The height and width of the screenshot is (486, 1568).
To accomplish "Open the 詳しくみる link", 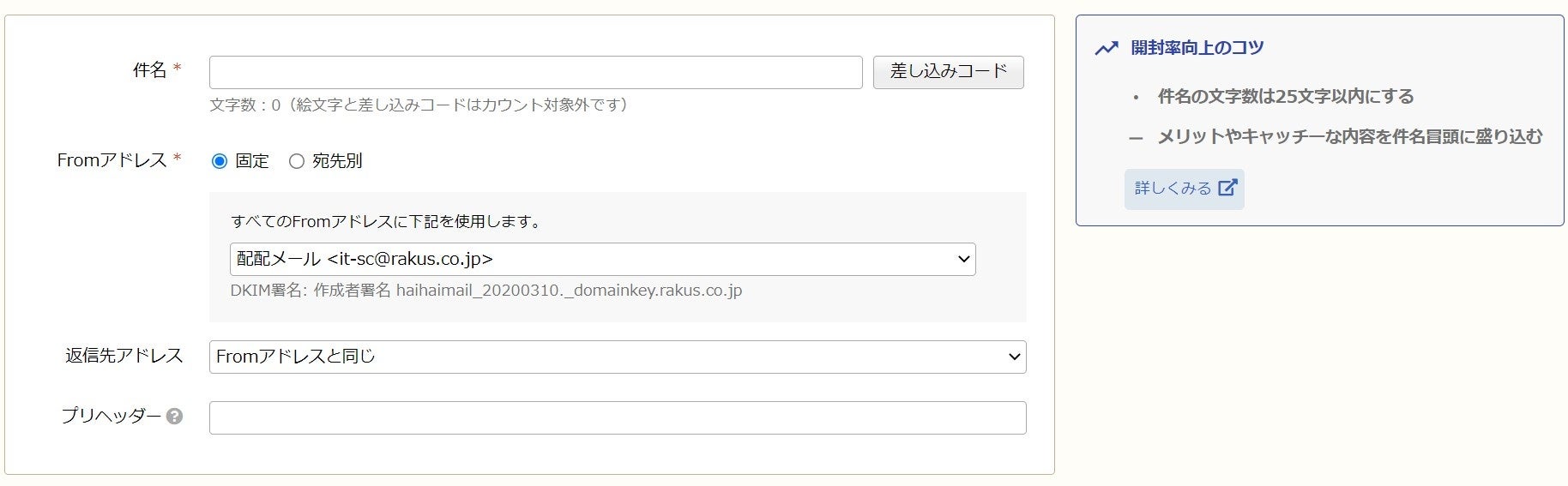I will click(1173, 189).
